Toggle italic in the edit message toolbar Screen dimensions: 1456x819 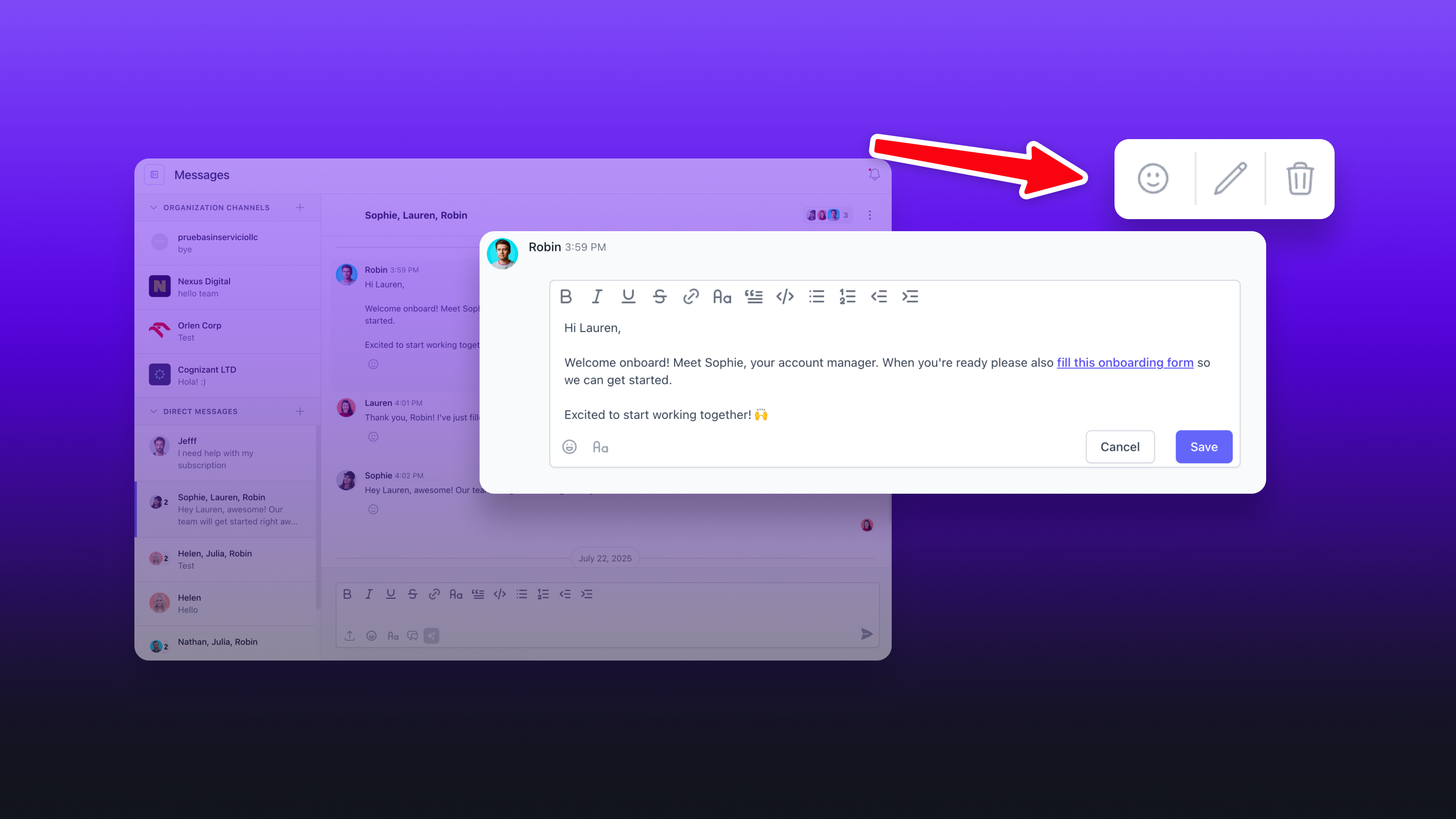pyautogui.click(x=597, y=296)
